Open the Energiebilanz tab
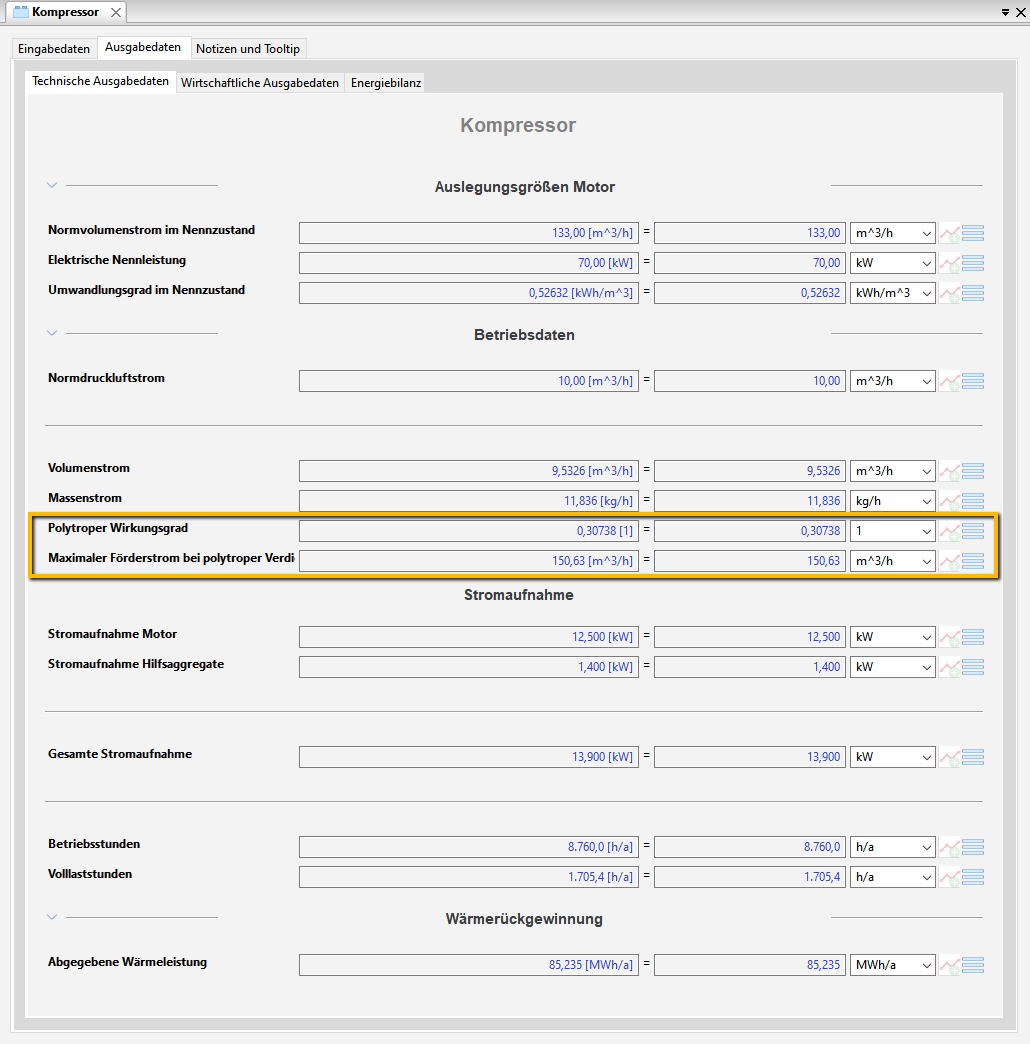 click(x=386, y=83)
